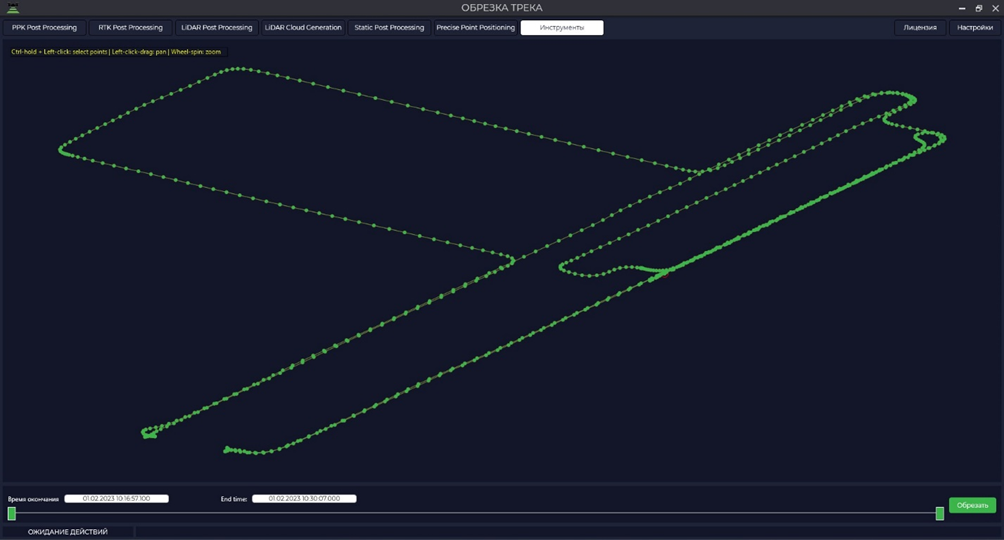Click the application logo icon
The width and height of the screenshot is (1004, 540).
pos(12,8)
